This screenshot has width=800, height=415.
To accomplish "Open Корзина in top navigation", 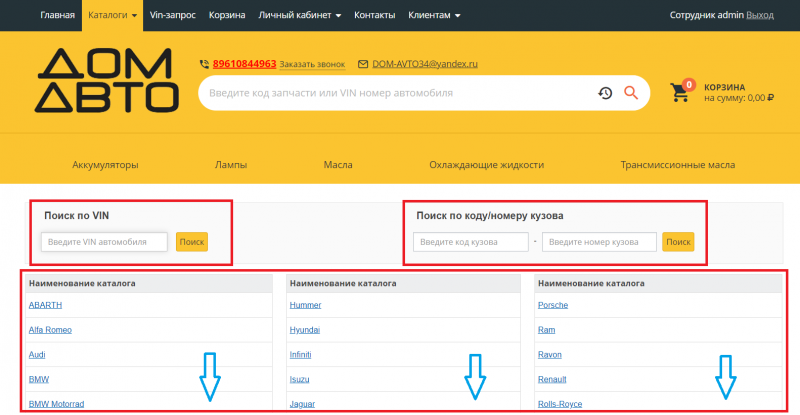I will (227, 15).
